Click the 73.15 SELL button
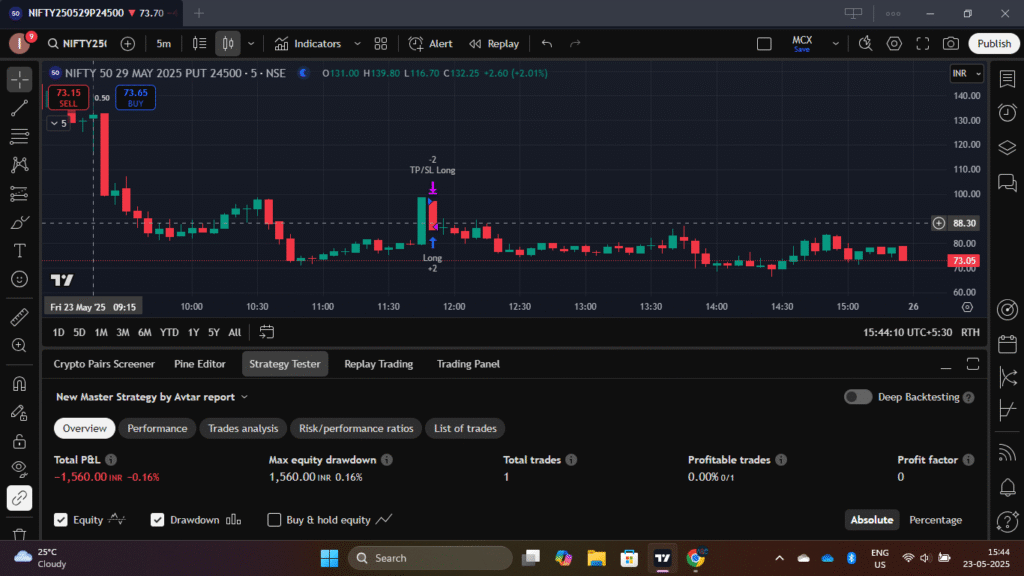Screen dimensions: 1024x576 click(68, 97)
